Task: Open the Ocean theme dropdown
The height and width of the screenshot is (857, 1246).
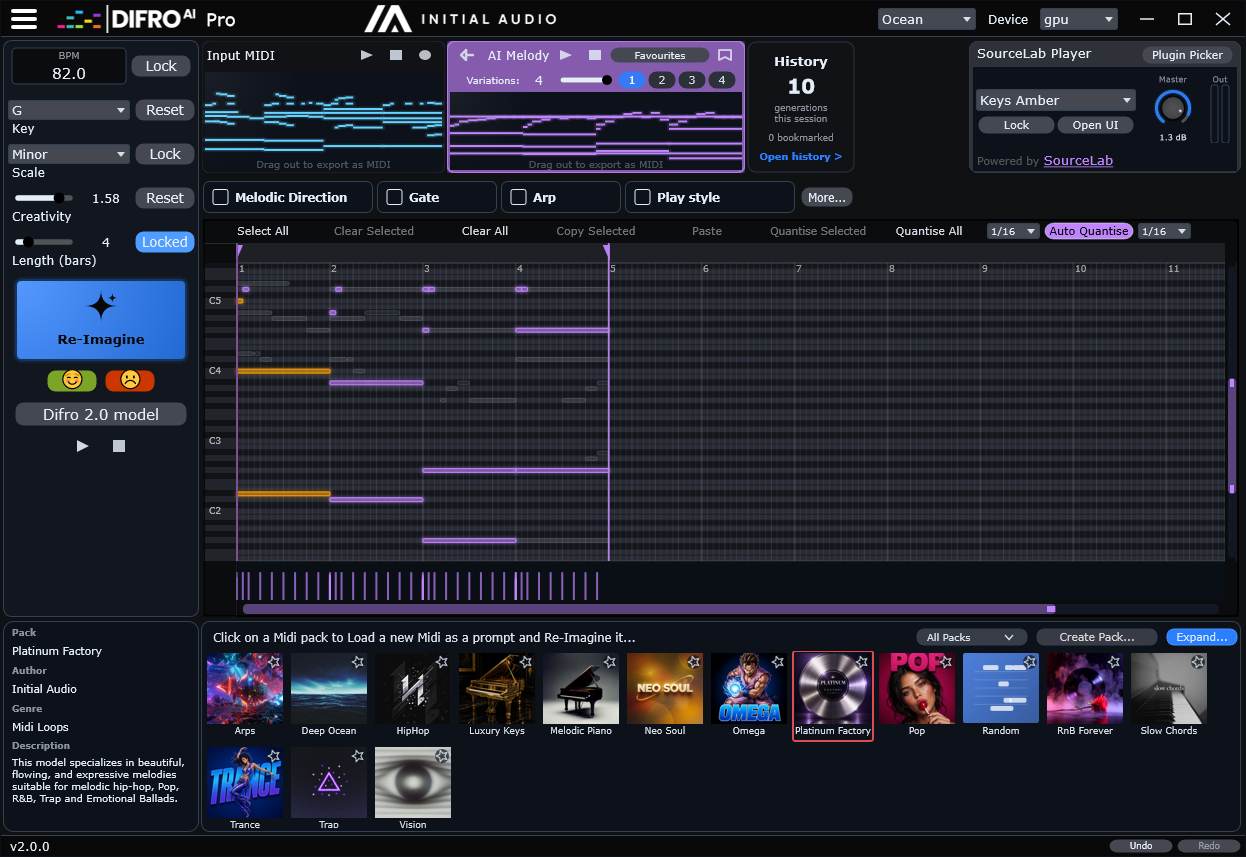Action: coord(927,19)
